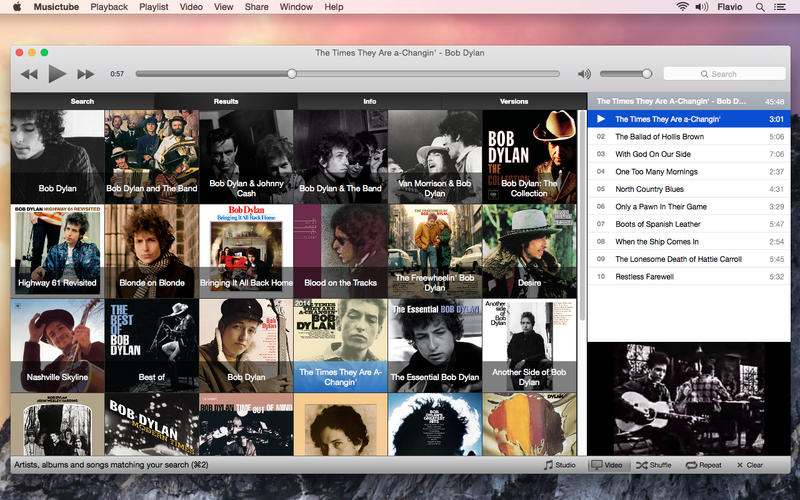Open the Info tab
This screenshot has width=800, height=500.
point(370,101)
